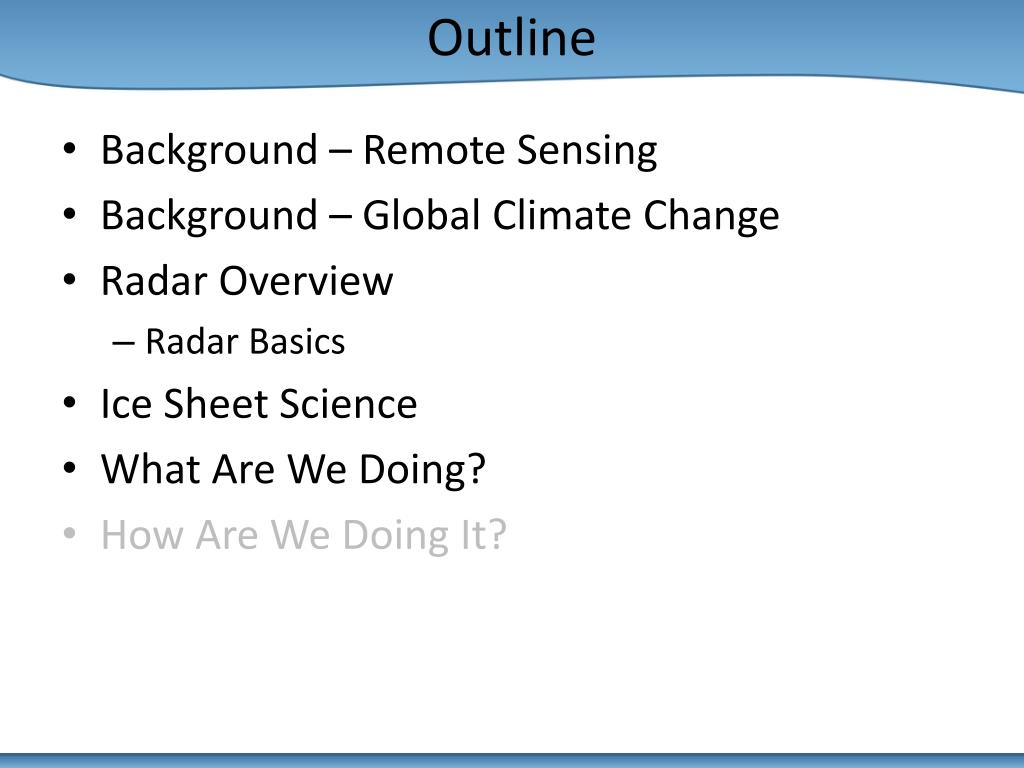Click the bullet before Background – Remote Sensing
This screenshot has height=768, width=1024.
(70, 149)
